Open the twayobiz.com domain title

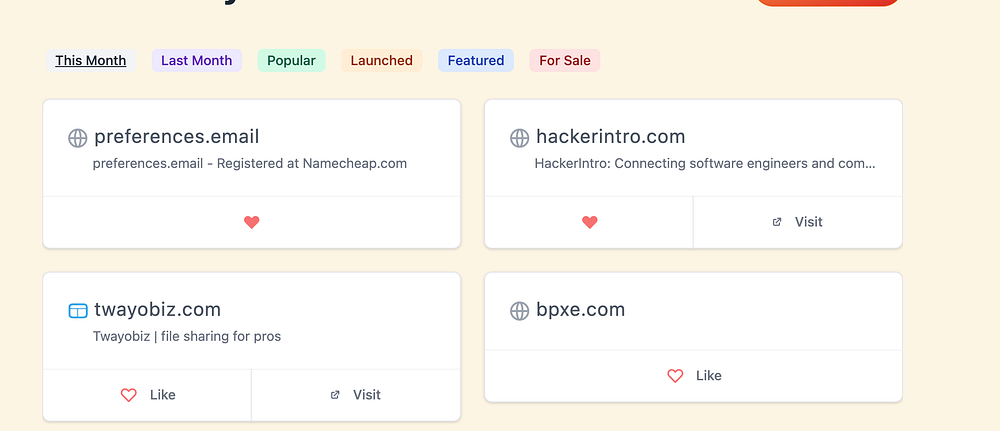(x=158, y=309)
